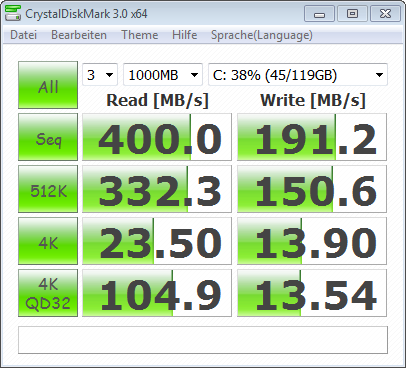Minimize the CrystalDiskMark window

[319, 14]
